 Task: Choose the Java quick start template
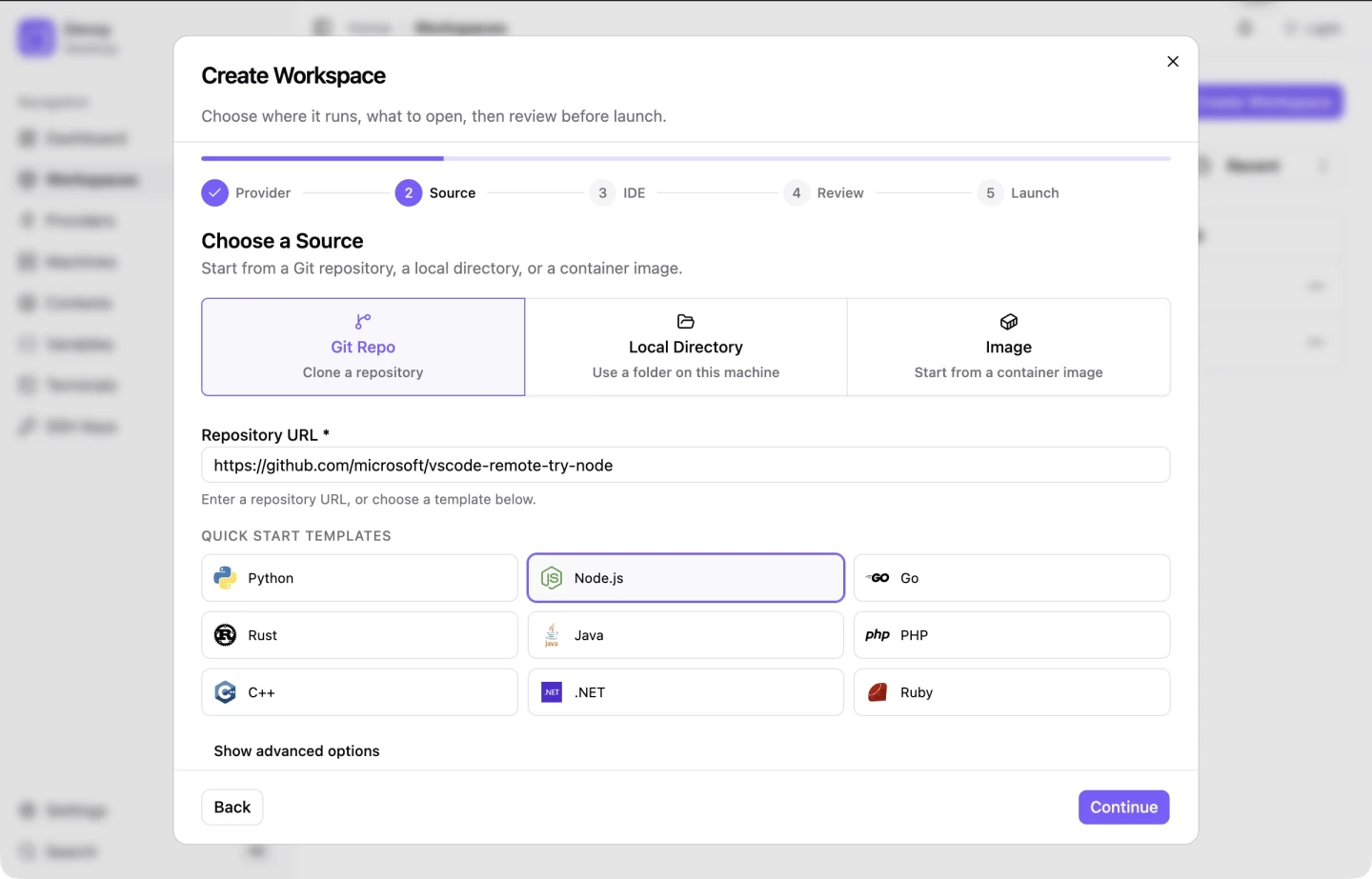(x=686, y=635)
